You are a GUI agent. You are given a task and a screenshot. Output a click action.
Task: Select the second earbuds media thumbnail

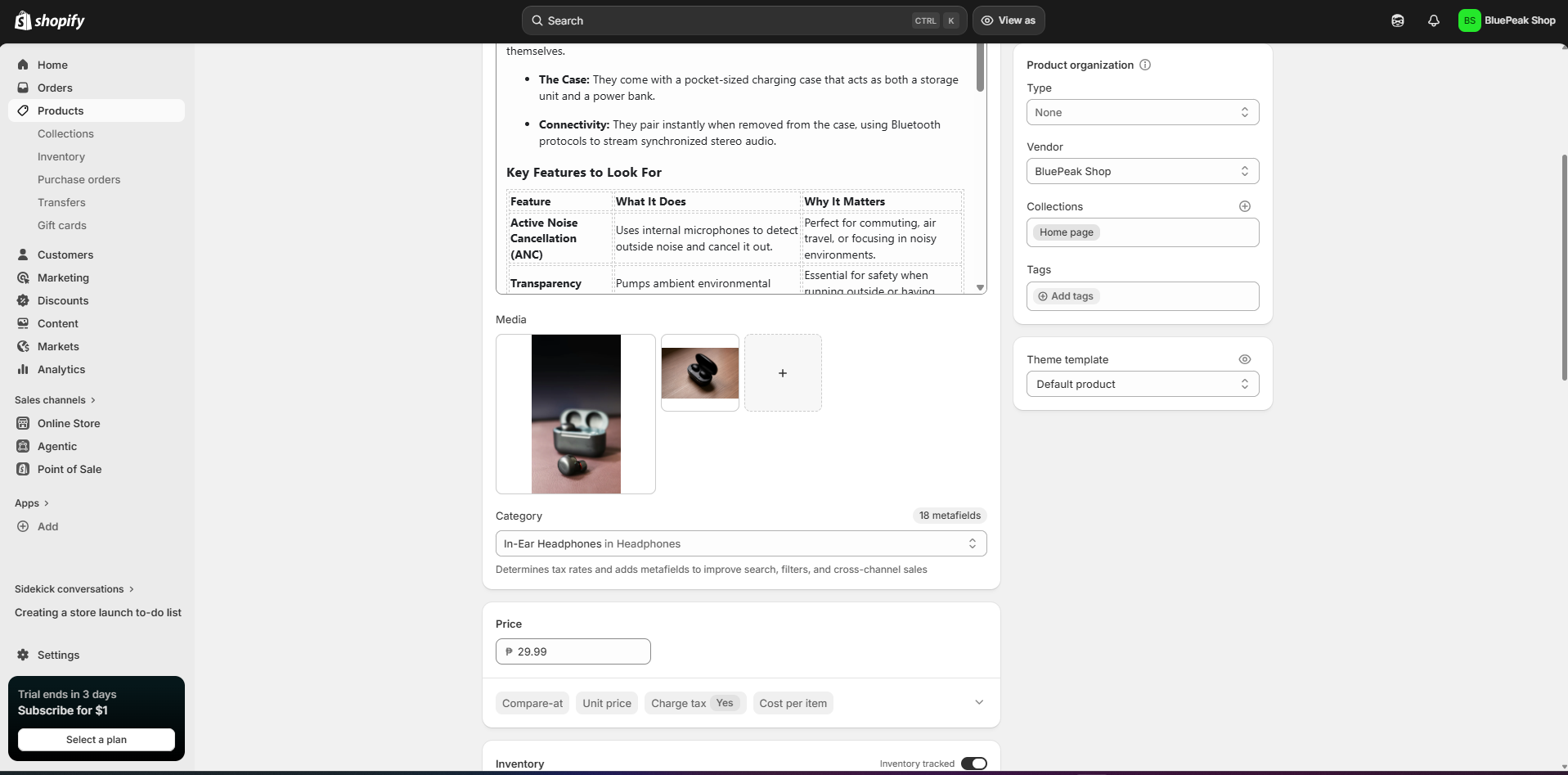tap(700, 372)
